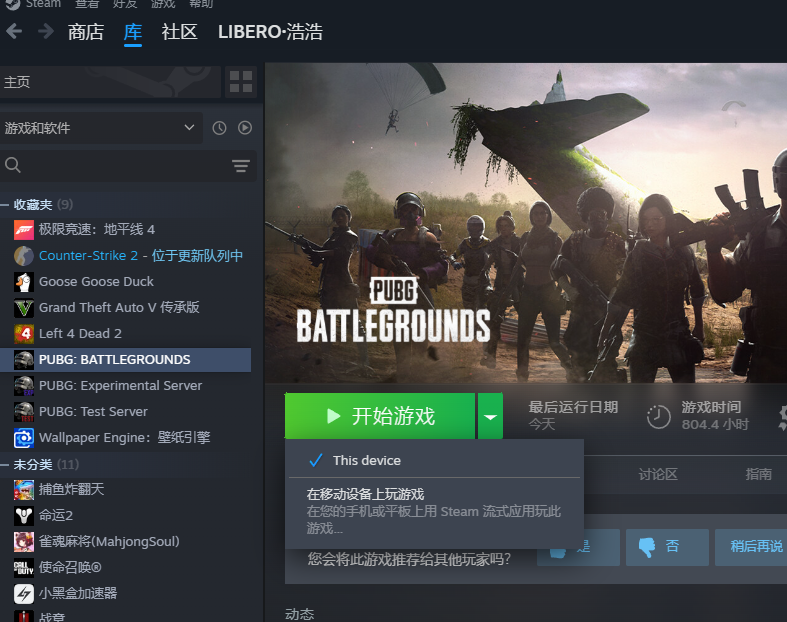The width and height of the screenshot is (787, 622).
Task: Switch to the 商店 tab
Action: pos(85,32)
